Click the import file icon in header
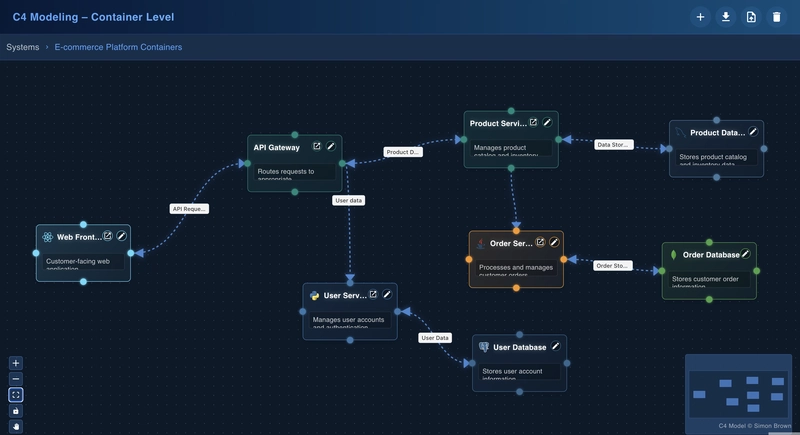This screenshot has width=800, height=435. click(x=751, y=17)
